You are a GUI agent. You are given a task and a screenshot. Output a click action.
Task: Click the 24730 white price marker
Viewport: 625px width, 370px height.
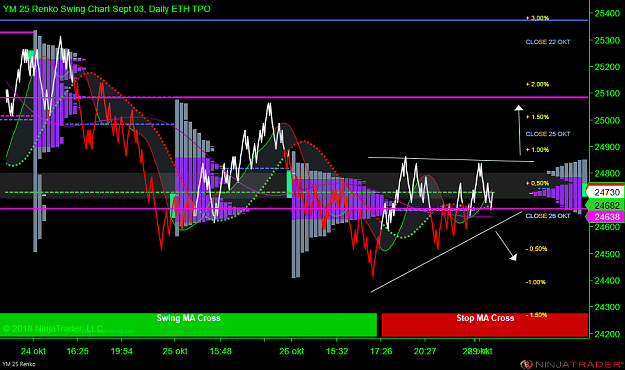(x=607, y=193)
